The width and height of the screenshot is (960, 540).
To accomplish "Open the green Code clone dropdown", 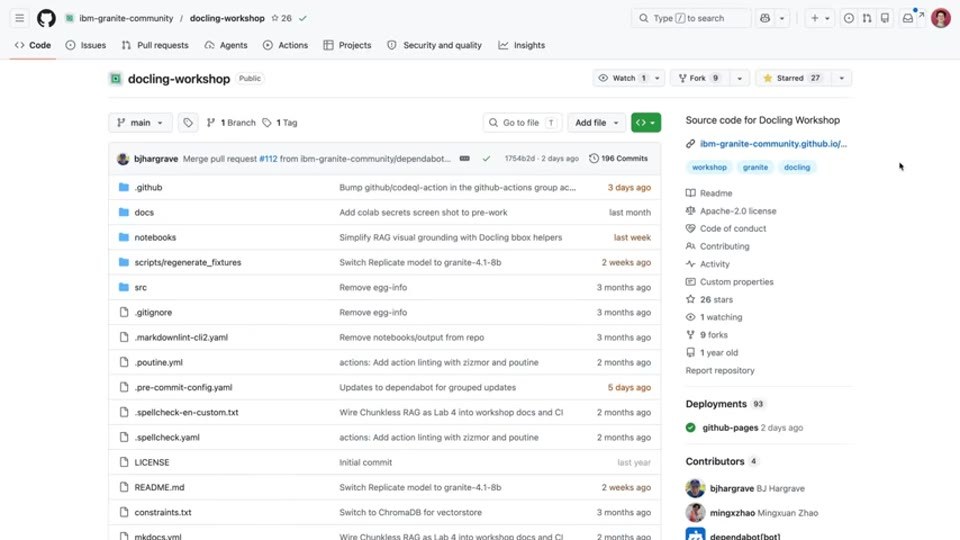I will point(646,122).
